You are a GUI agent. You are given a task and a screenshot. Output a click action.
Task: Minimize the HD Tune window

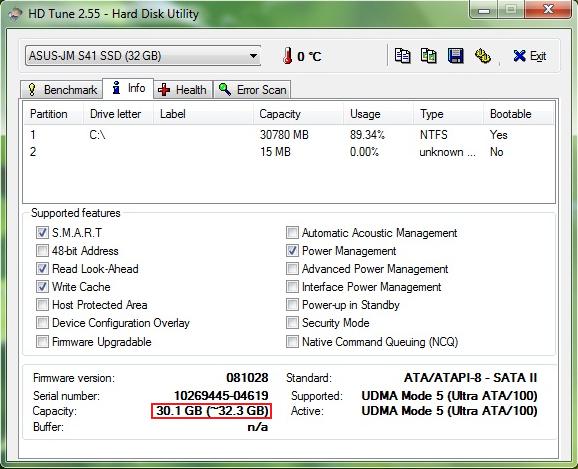pos(484,10)
